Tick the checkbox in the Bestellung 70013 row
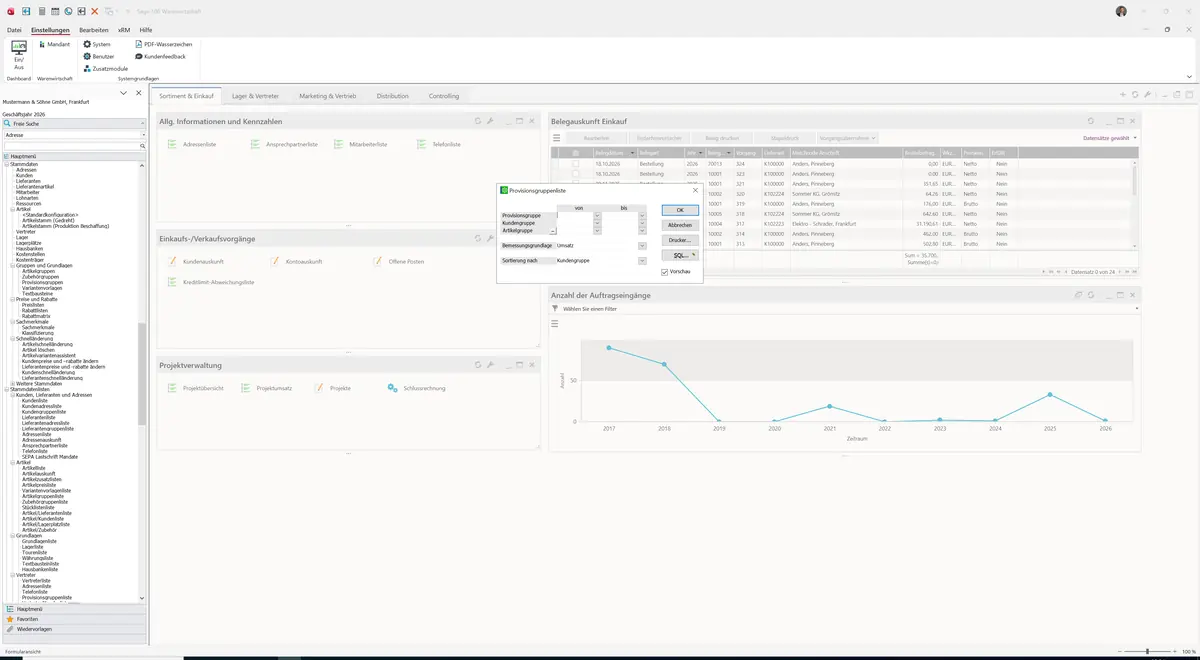The height and width of the screenshot is (660, 1200). click(x=575, y=163)
